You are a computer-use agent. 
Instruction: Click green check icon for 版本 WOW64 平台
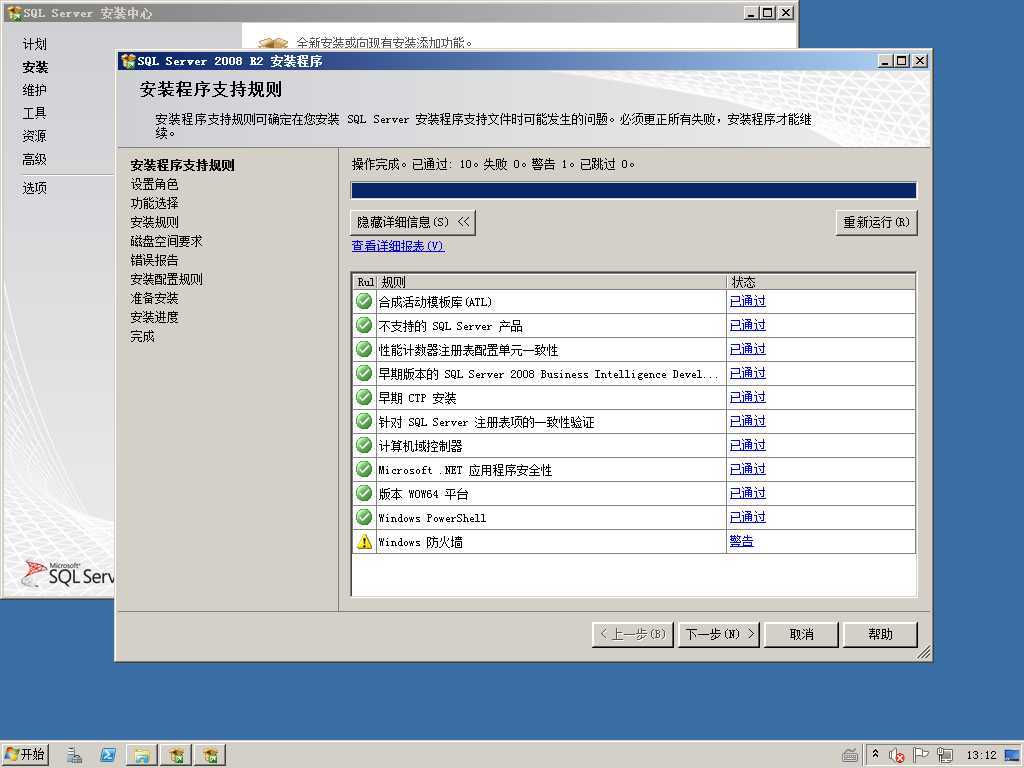point(364,493)
